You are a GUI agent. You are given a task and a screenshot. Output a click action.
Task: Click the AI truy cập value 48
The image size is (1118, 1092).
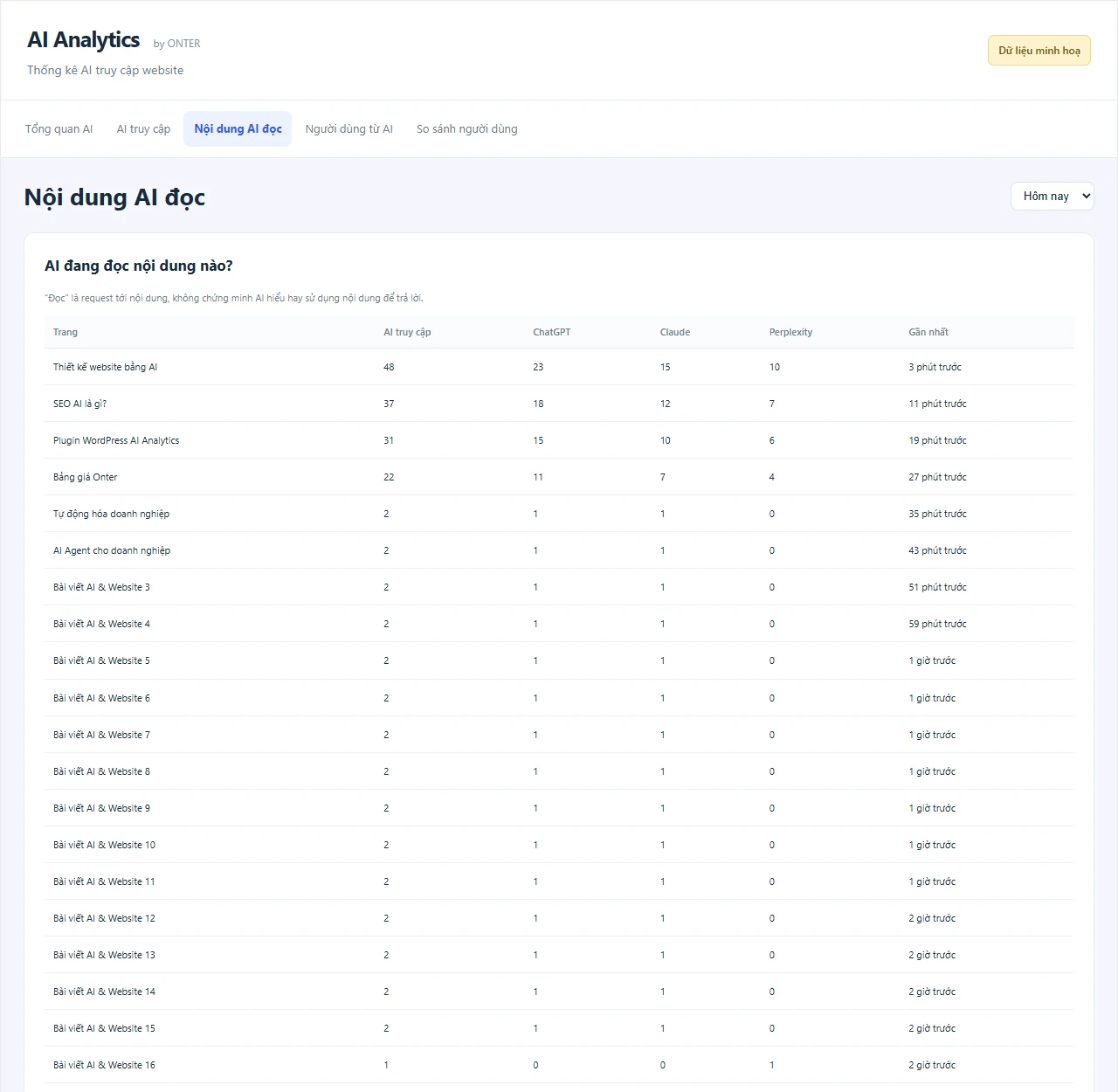(x=389, y=367)
